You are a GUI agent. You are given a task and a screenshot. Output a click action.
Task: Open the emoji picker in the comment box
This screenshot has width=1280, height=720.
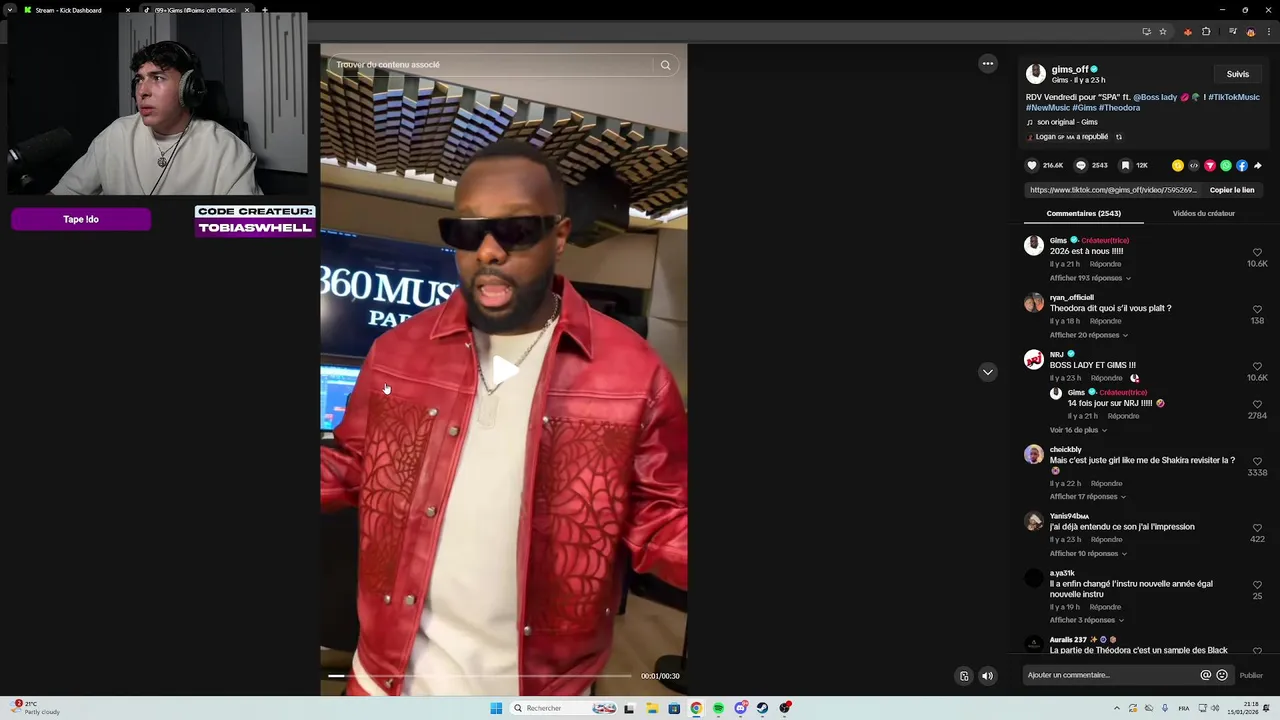[x=1222, y=675]
